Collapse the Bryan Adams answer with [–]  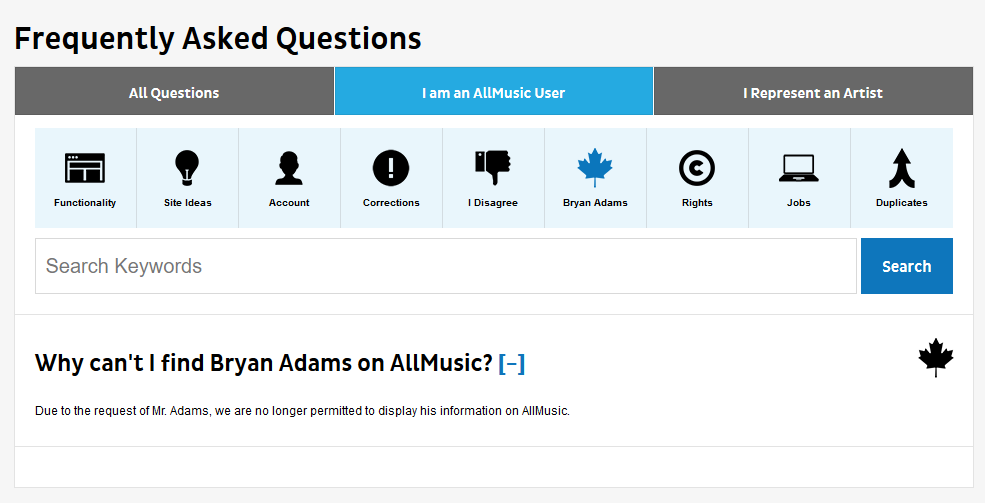[x=511, y=363]
